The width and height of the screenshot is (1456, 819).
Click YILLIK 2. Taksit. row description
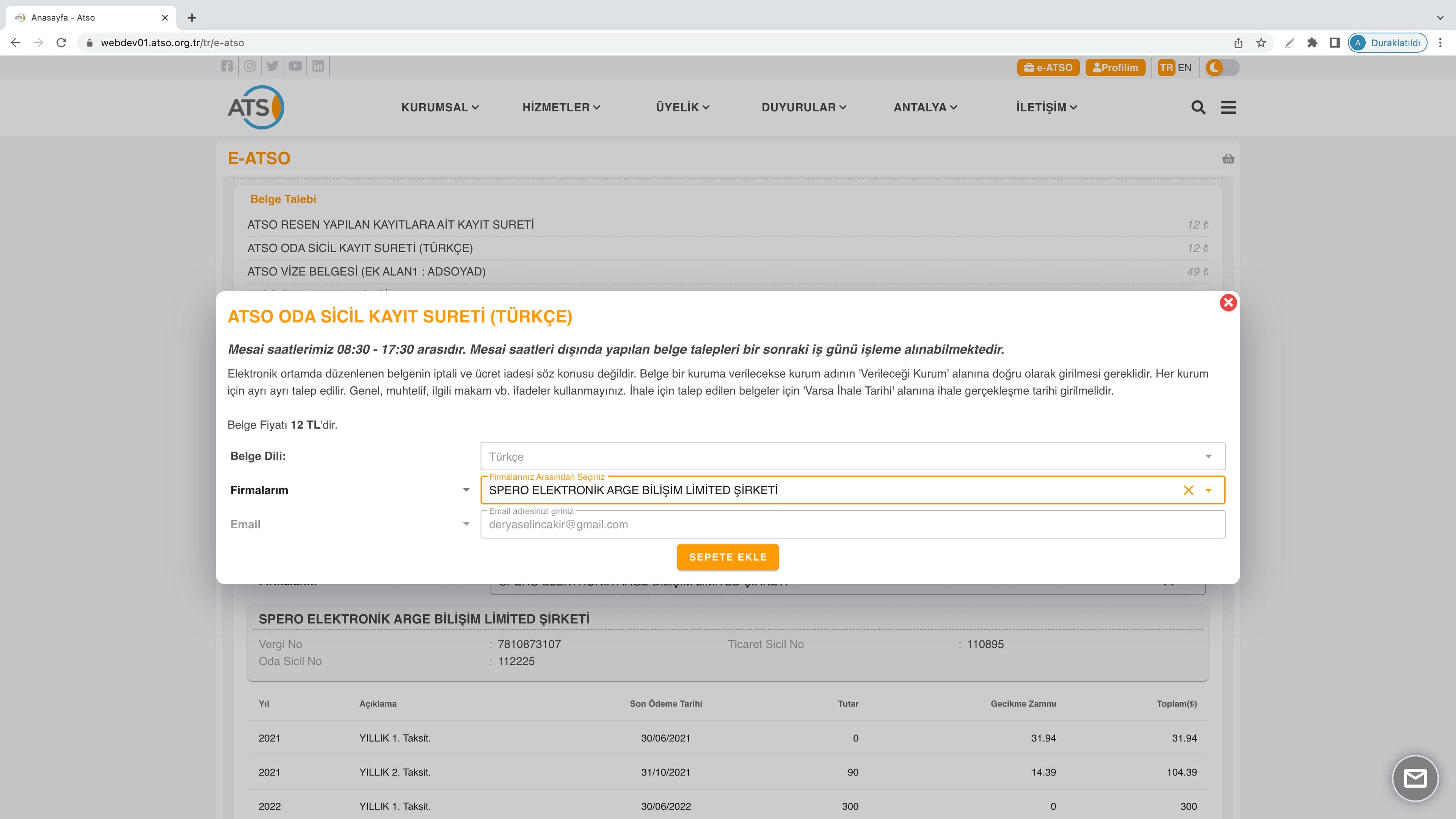coord(395,772)
